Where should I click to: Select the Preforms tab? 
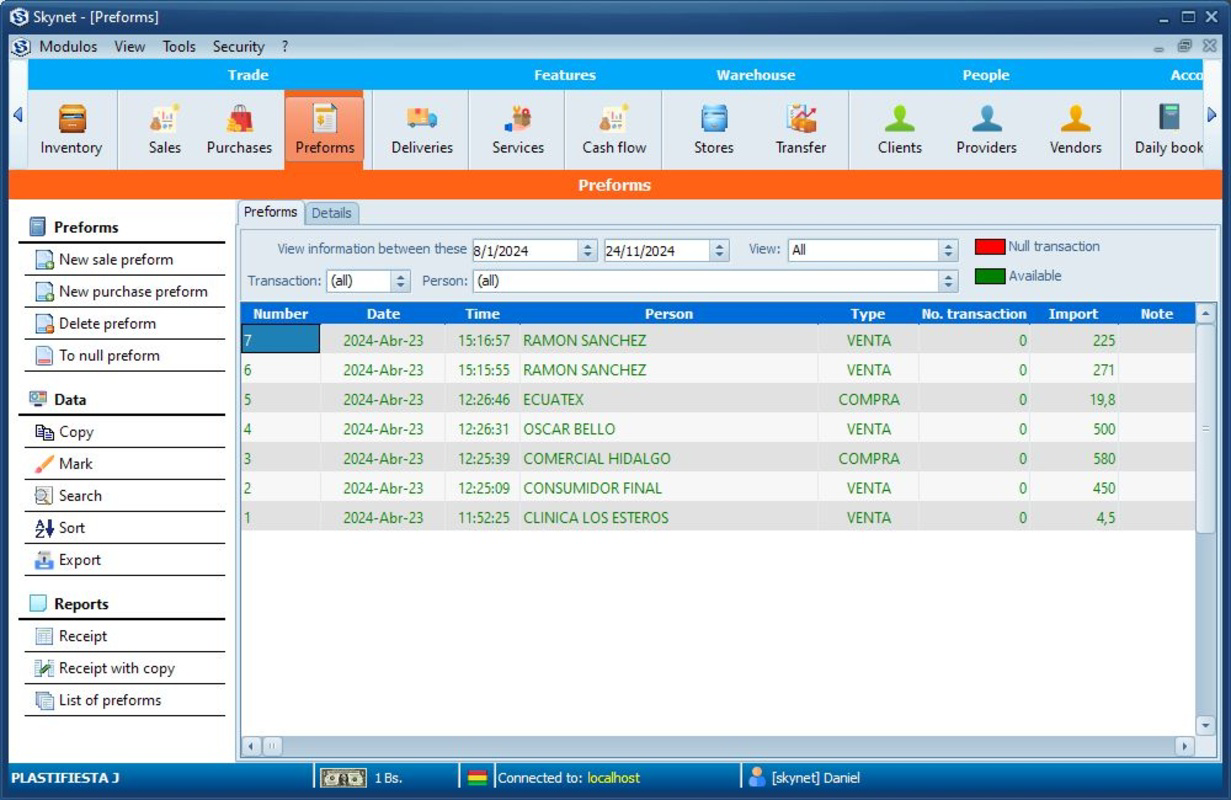point(271,212)
